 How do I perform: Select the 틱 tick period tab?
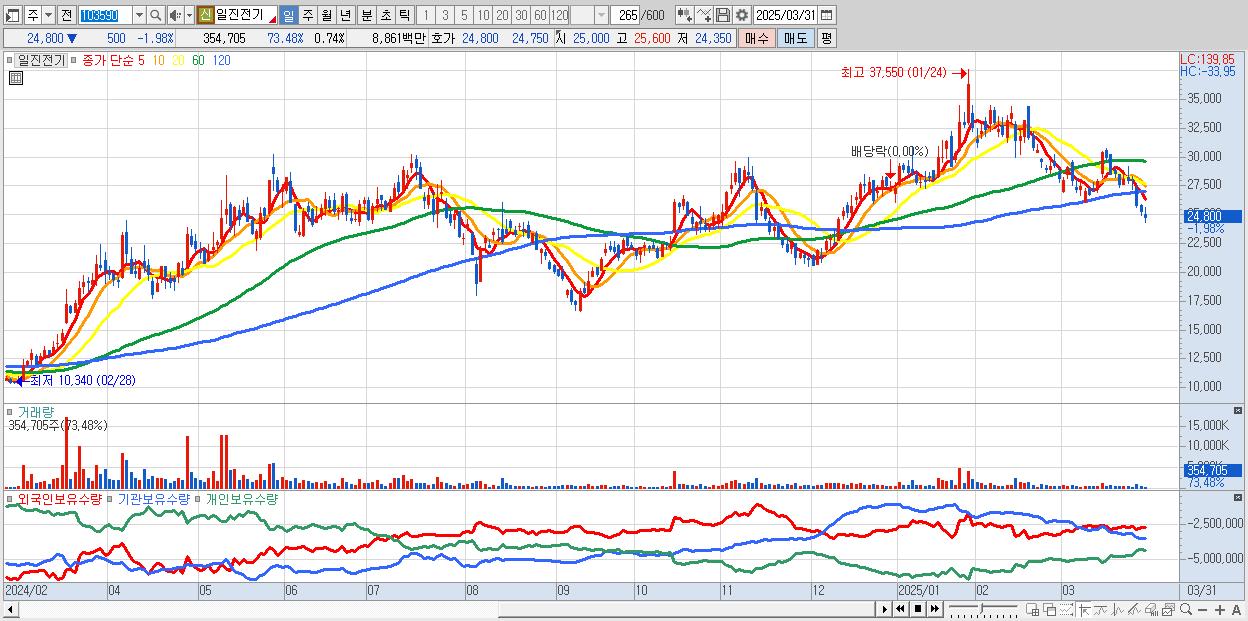click(x=404, y=15)
